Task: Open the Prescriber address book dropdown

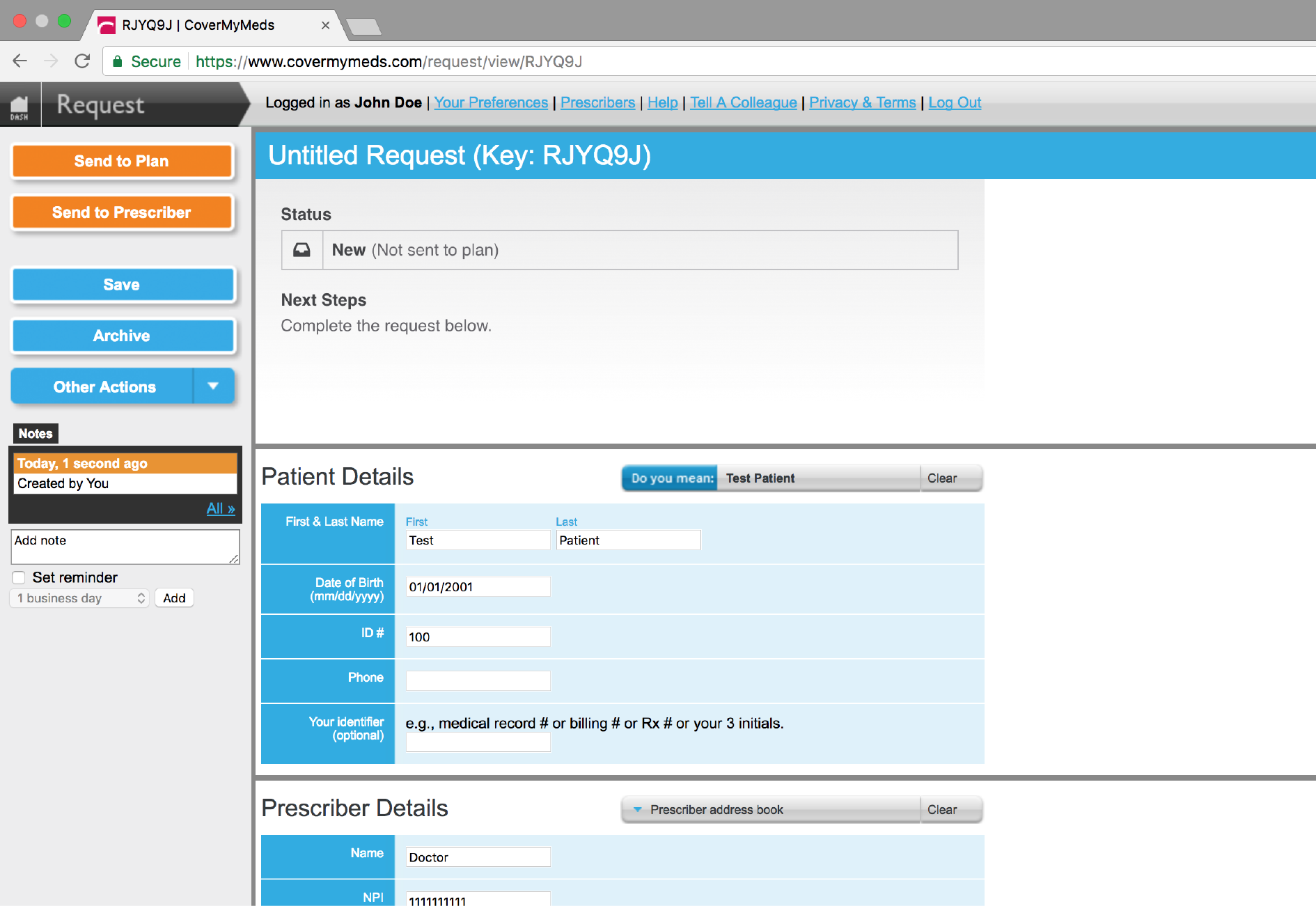Action: pyautogui.click(x=770, y=810)
